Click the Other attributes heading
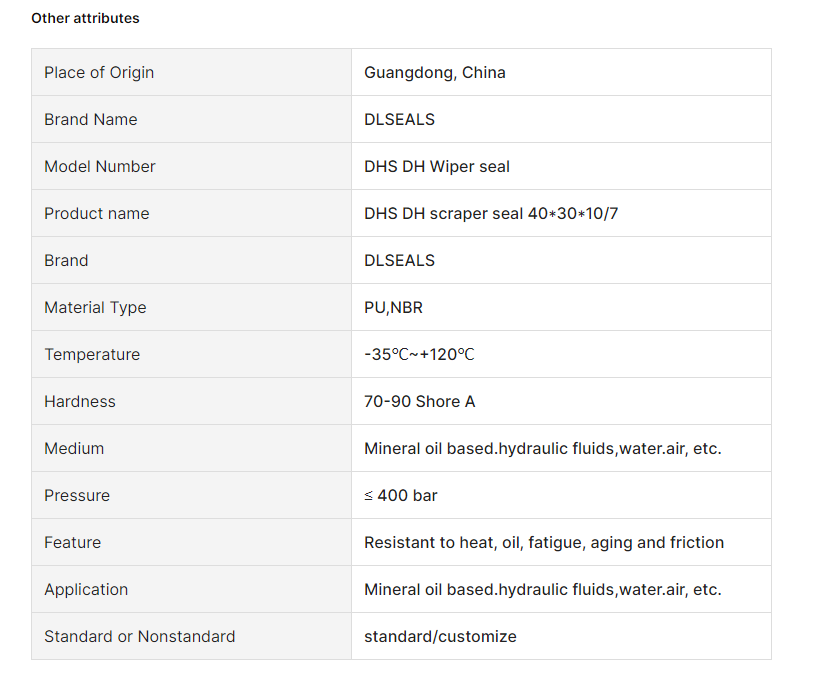The height and width of the screenshot is (677, 834). pyautogui.click(x=85, y=18)
